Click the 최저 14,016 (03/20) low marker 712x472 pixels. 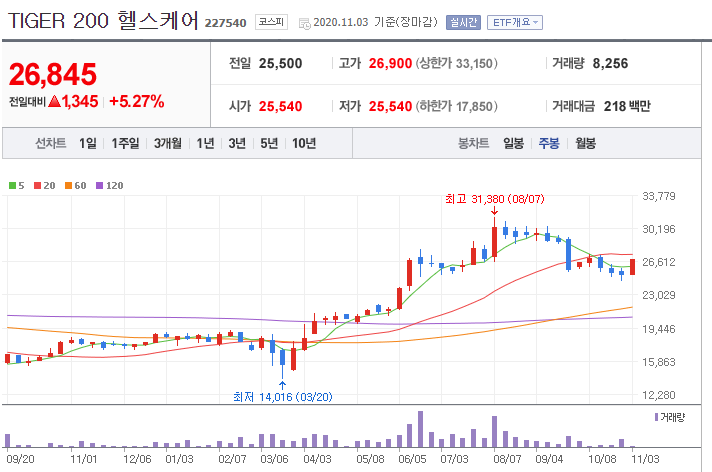coord(282,397)
